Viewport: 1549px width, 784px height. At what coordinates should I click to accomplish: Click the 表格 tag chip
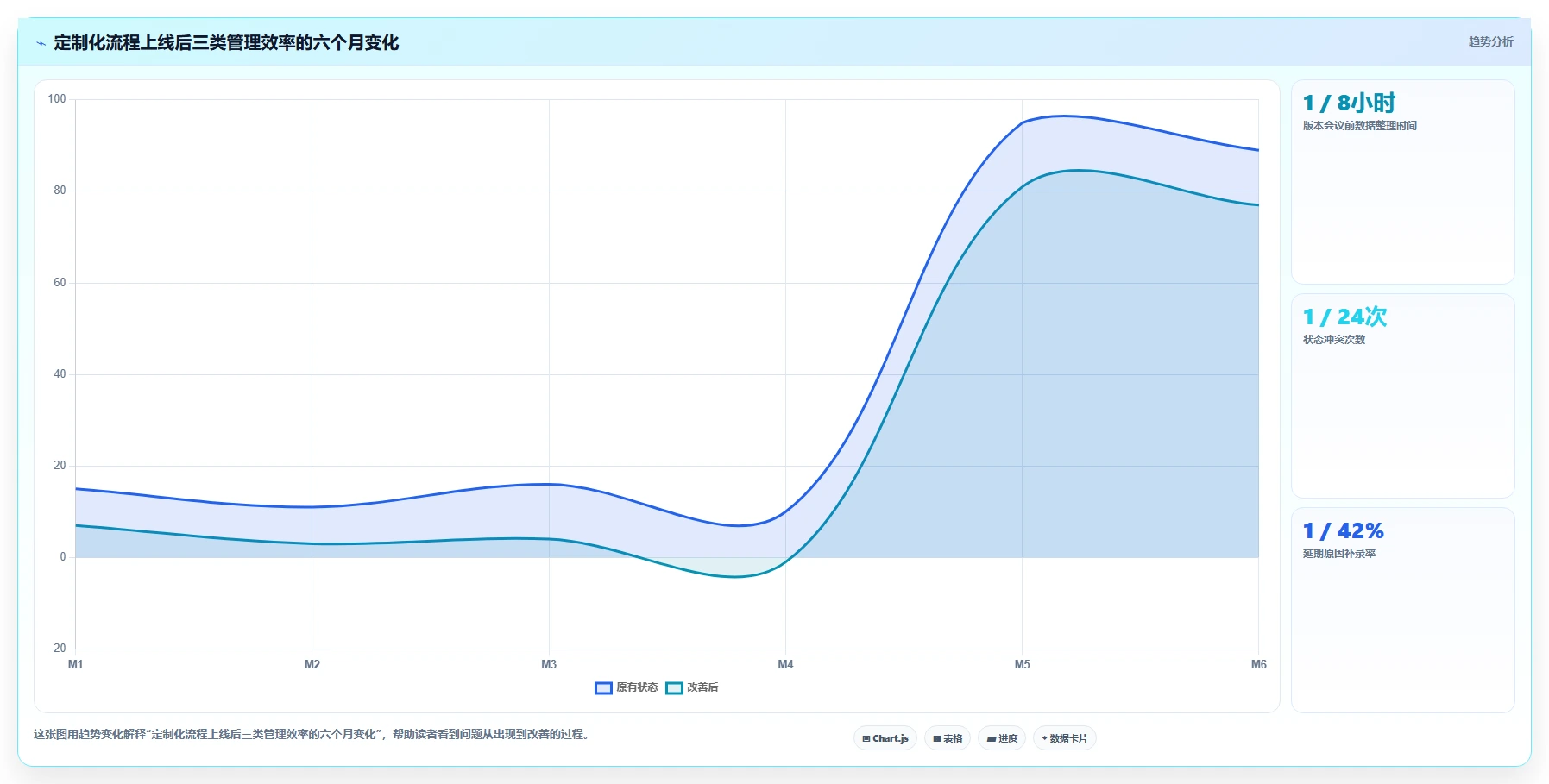coord(948,738)
